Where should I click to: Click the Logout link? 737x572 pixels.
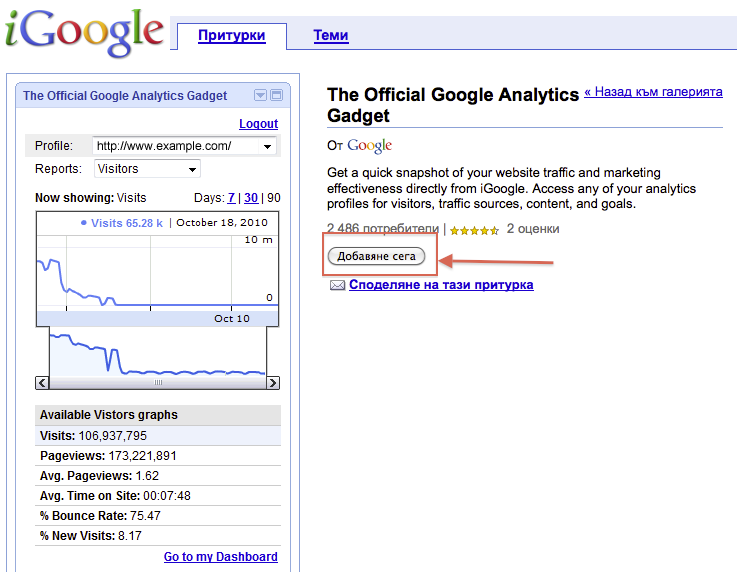258,124
